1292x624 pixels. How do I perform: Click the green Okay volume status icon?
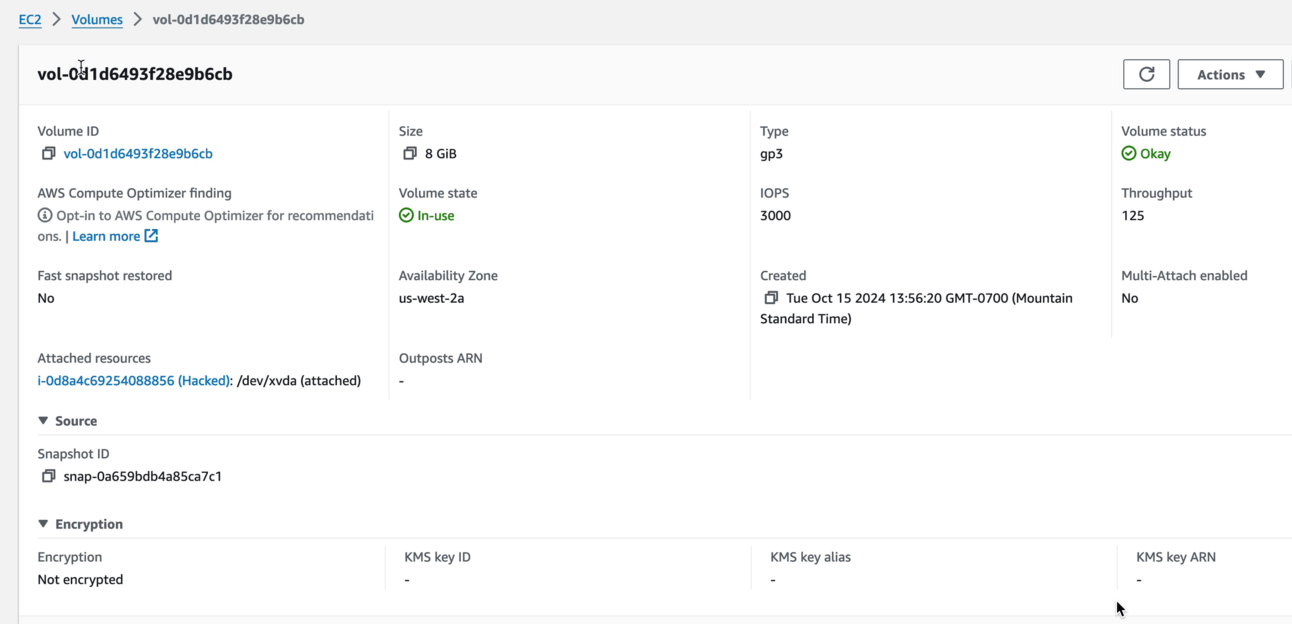click(x=1131, y=153)
